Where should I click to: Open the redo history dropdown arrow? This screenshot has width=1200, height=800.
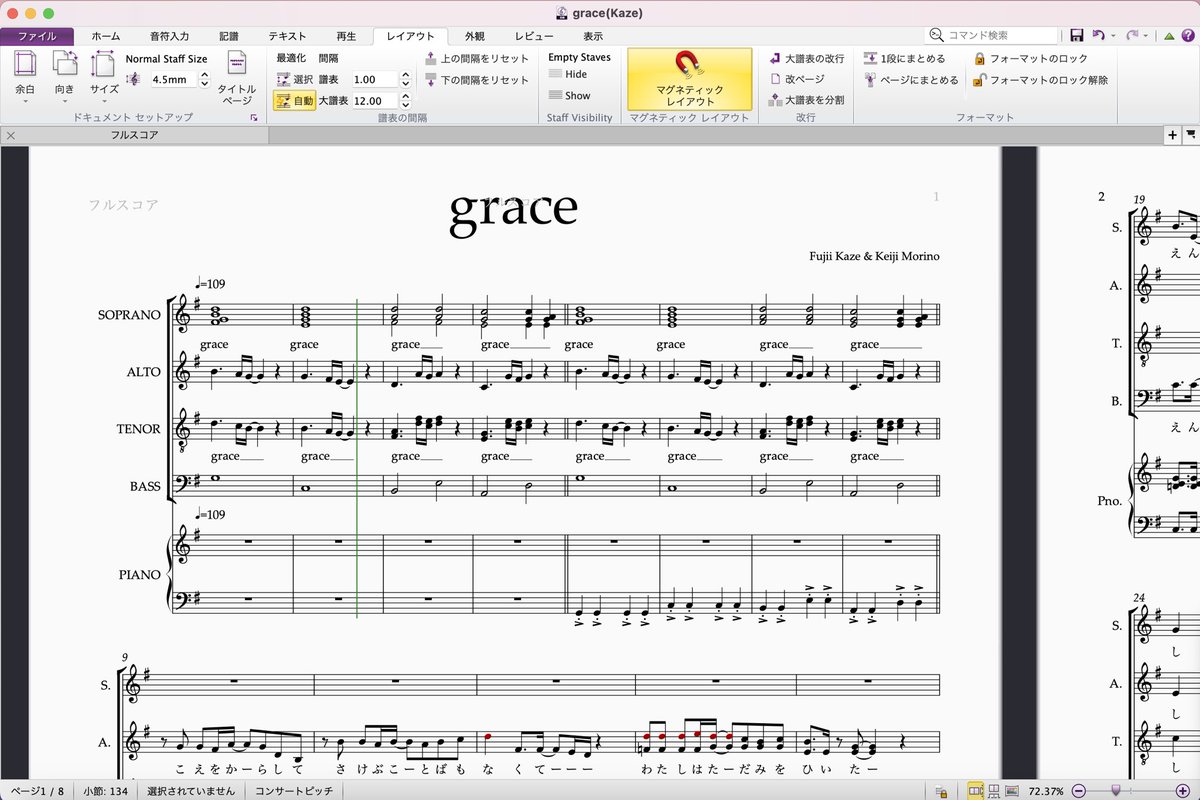1146,36
